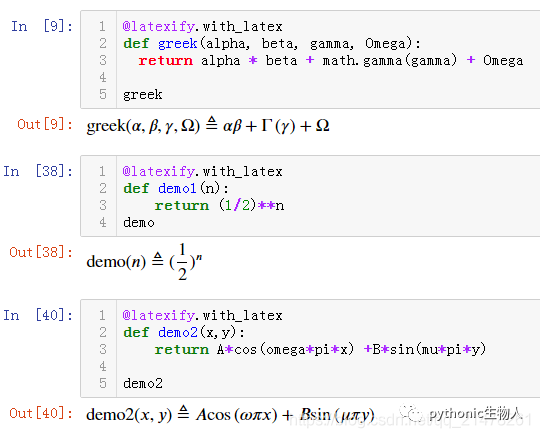540x438 pixels.
Task: Click the Out[40] output prompt
Action: 41,413
